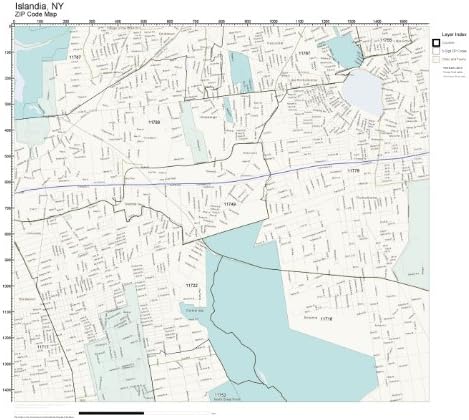Click ZIP code label 11722 on map
Image resolution: width=469 pixels, height=420 pixels.
(192, 286)
